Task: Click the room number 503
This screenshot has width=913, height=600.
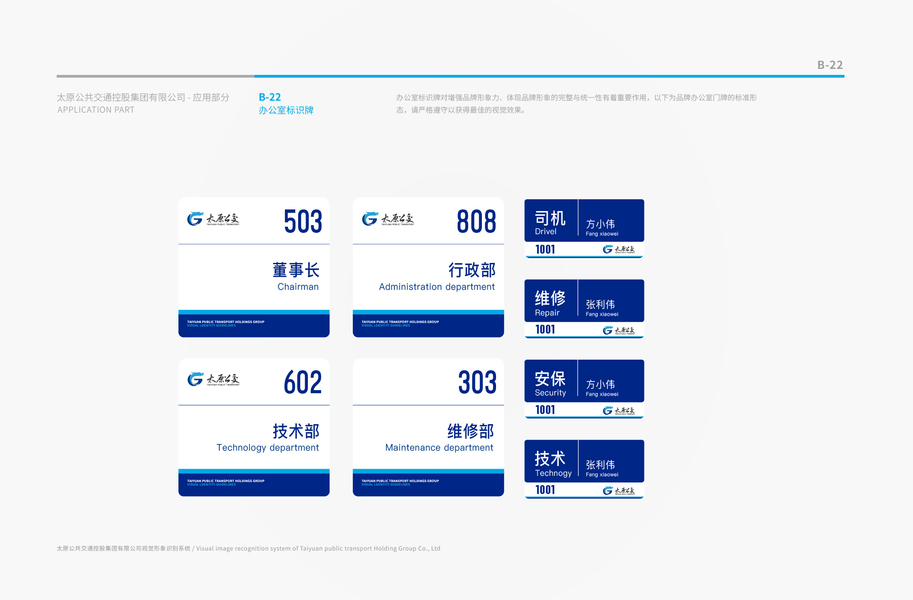Action: [x=303, y=221]
